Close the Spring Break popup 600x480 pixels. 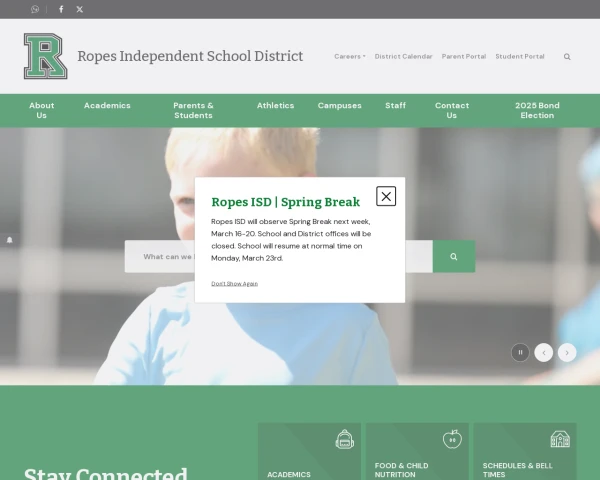tap(386, 196)
